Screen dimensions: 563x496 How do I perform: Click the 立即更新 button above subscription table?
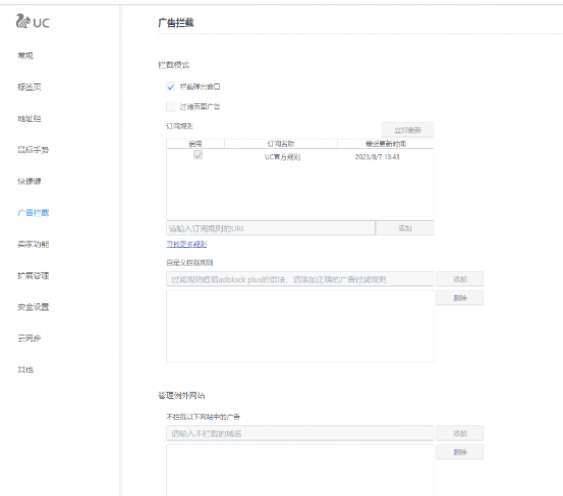(408, 130)
